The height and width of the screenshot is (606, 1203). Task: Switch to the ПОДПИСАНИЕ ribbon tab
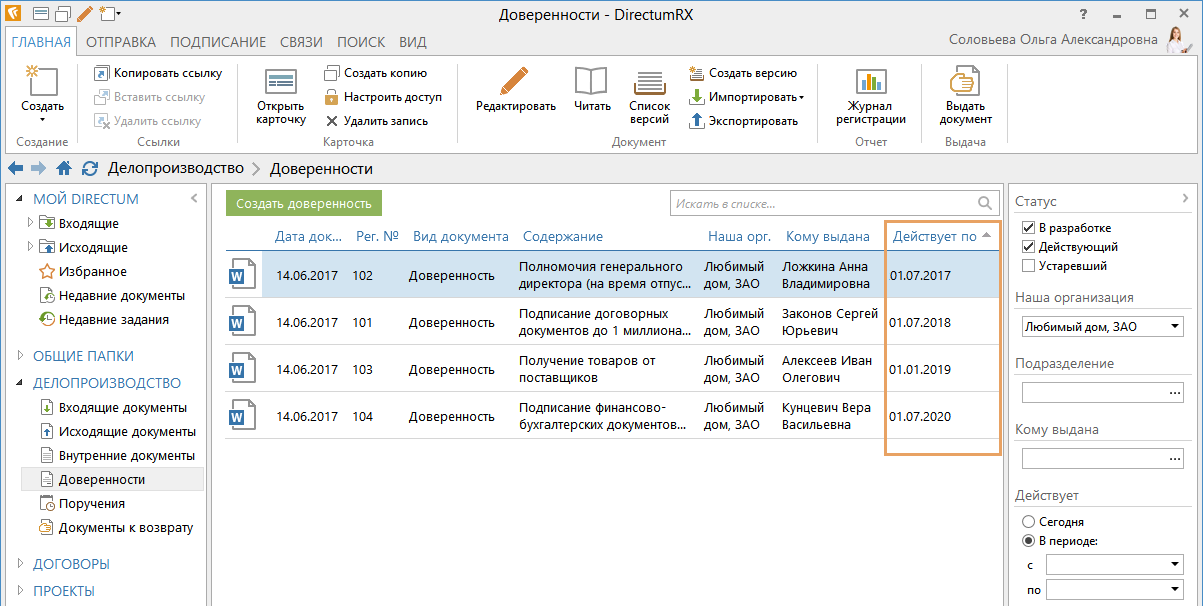coord(217,42)
